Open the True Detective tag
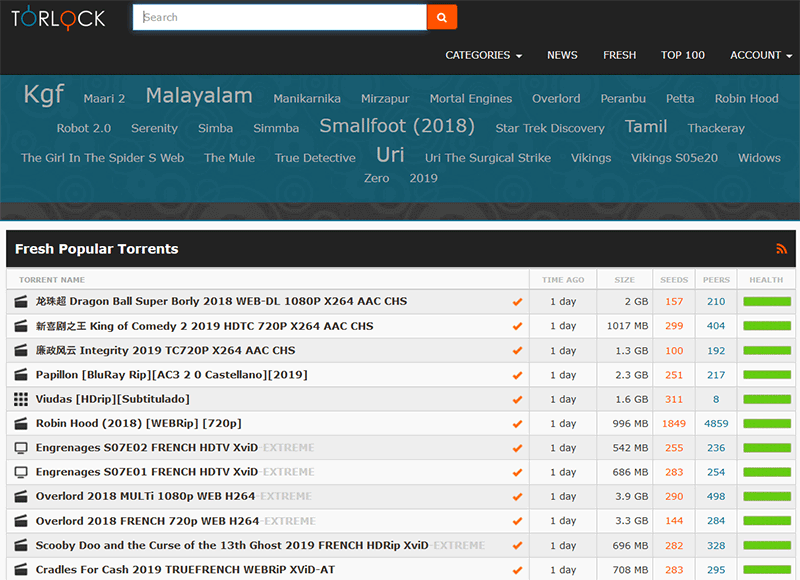Viewport: 800px width, 580px height. click(315, 158)
